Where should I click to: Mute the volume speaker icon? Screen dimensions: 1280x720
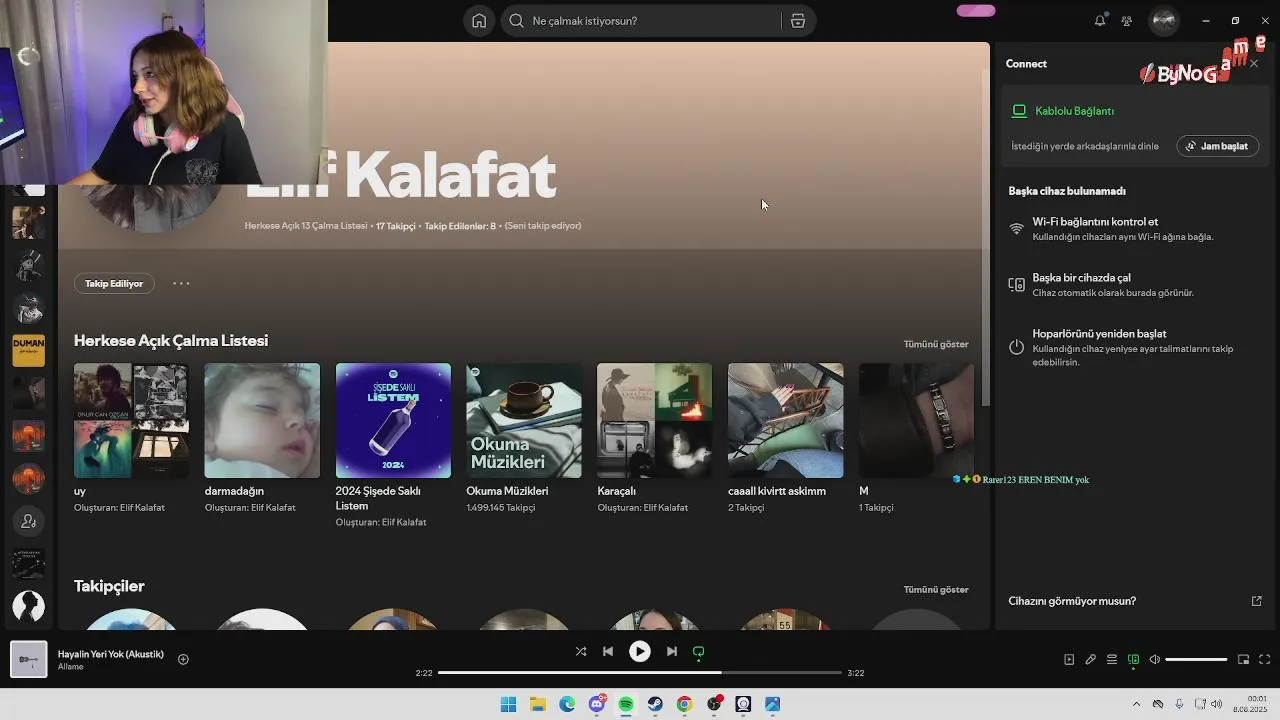pyautogui.click(x=1154, y=659)
